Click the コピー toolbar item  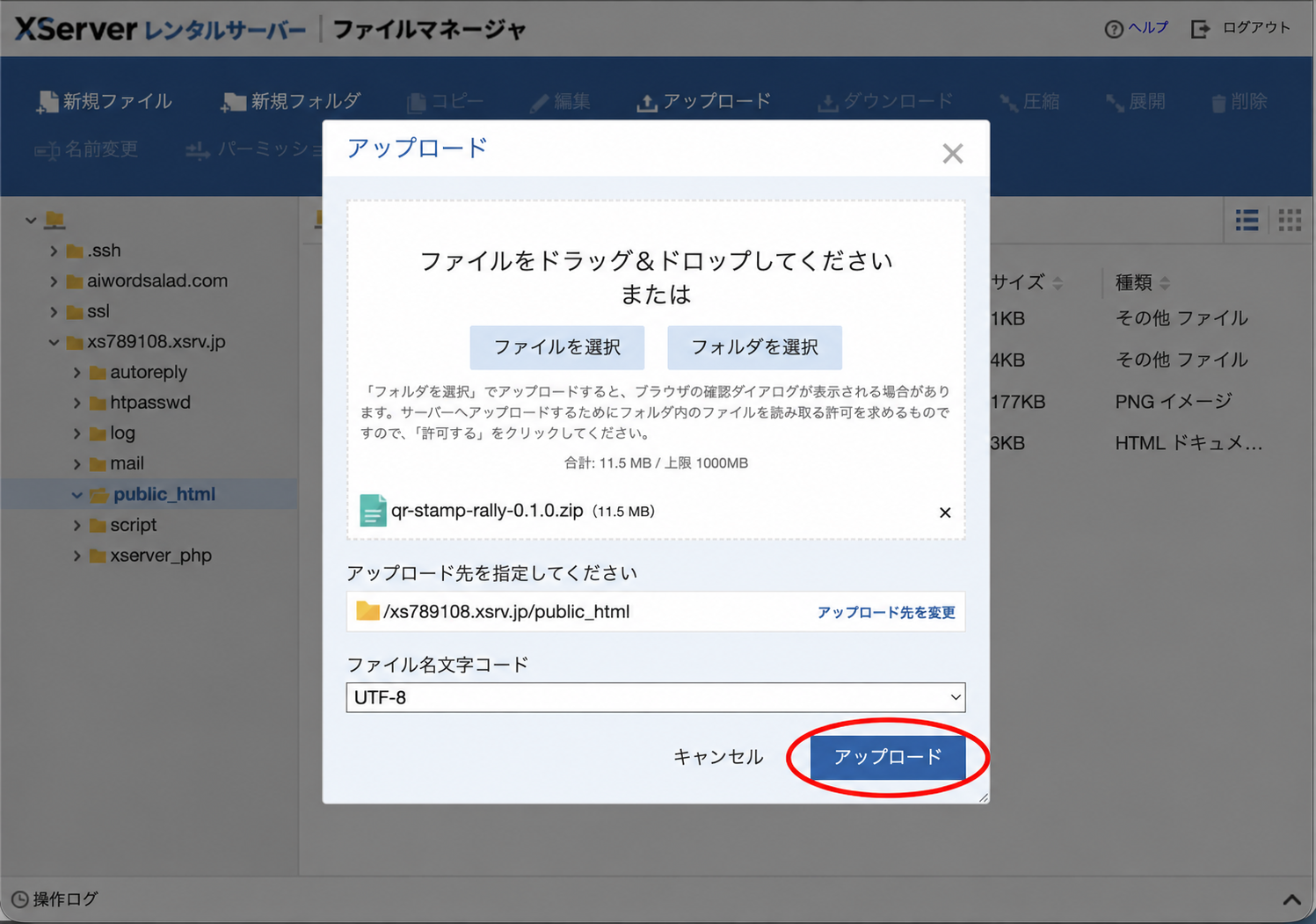(445, 102)
